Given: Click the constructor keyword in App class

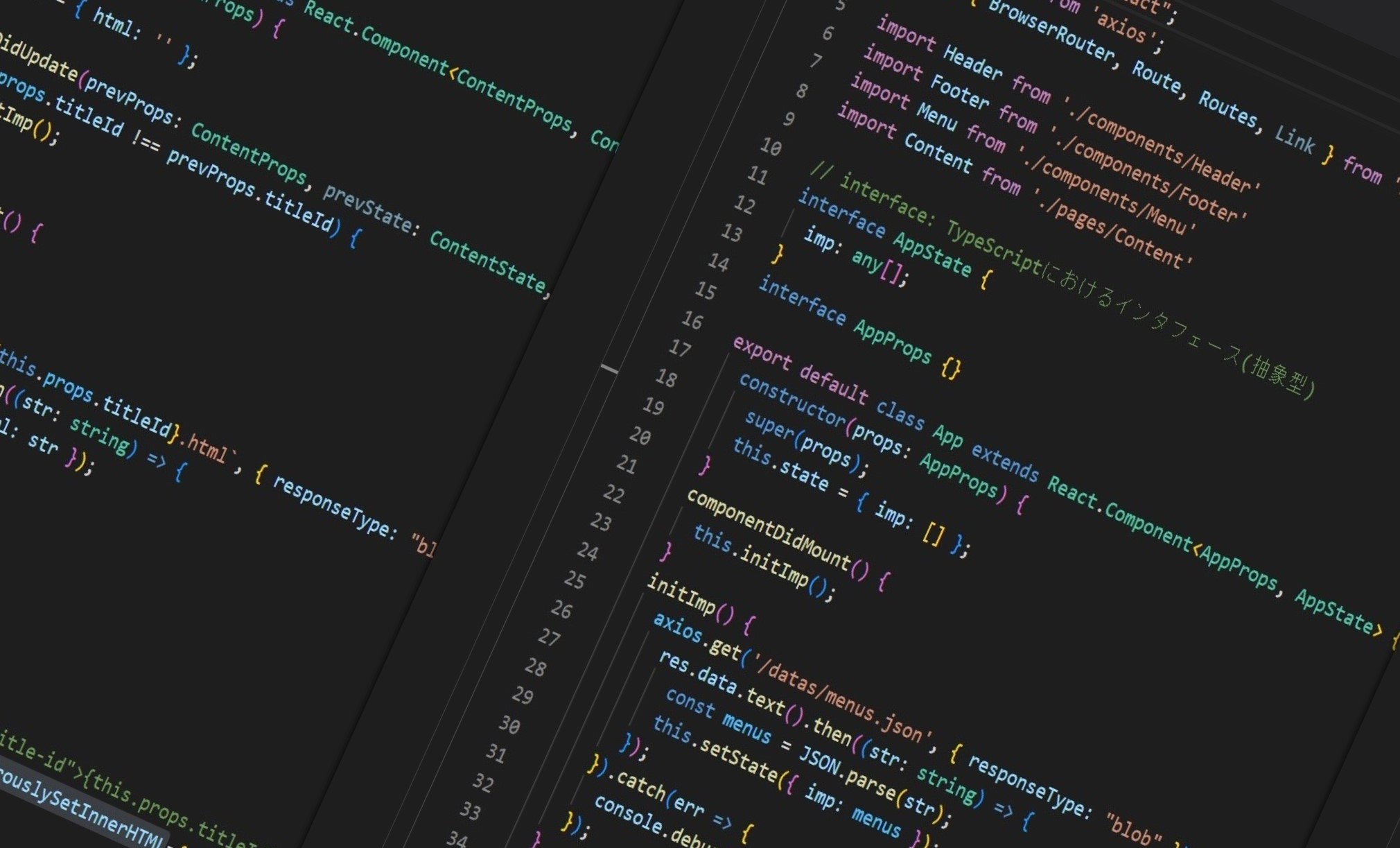Looking at the screenshot, I should tap(791, 400).
